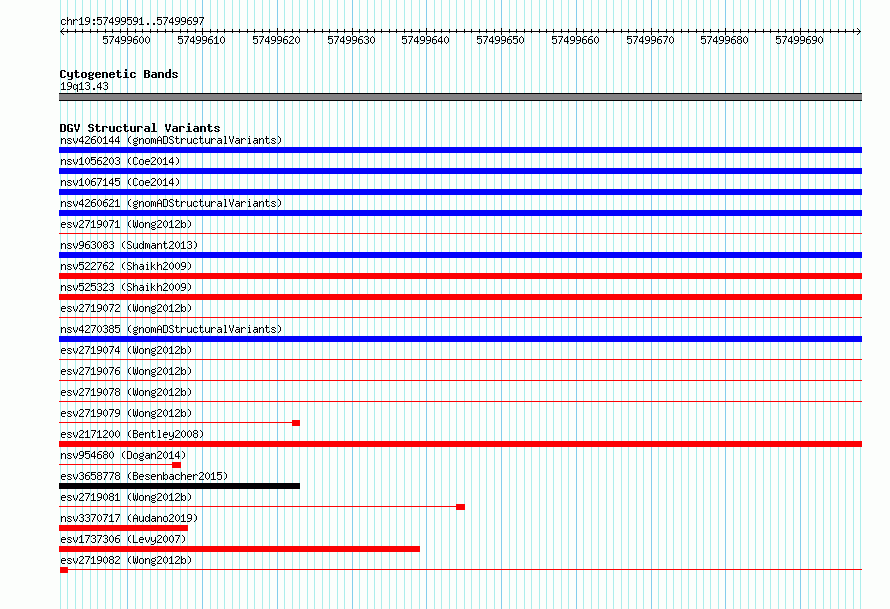
Task: Click ruler position 57499690
Action: click(x=800, y=40)
